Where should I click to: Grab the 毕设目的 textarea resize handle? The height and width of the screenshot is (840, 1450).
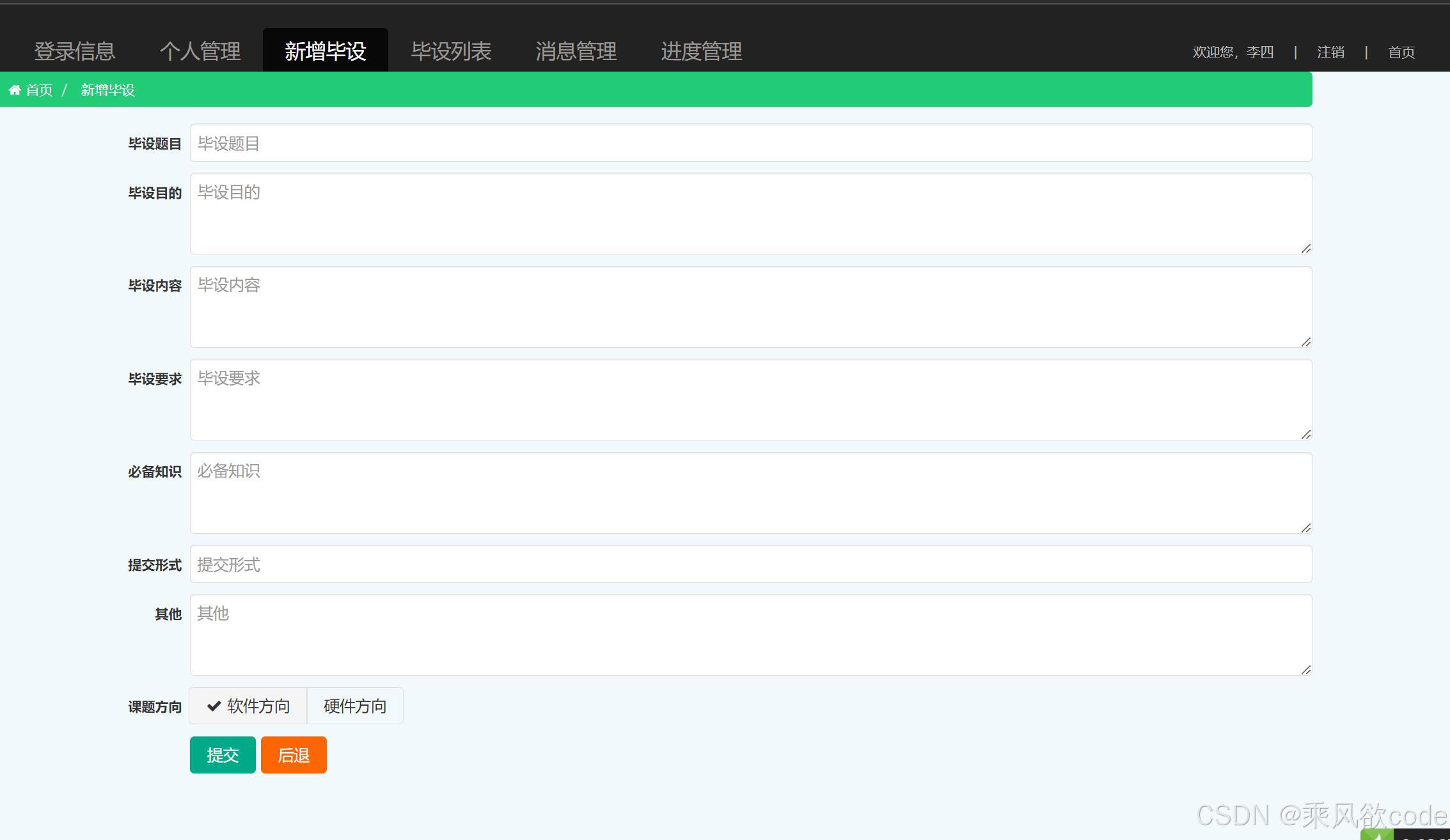tap(1305, 249)
